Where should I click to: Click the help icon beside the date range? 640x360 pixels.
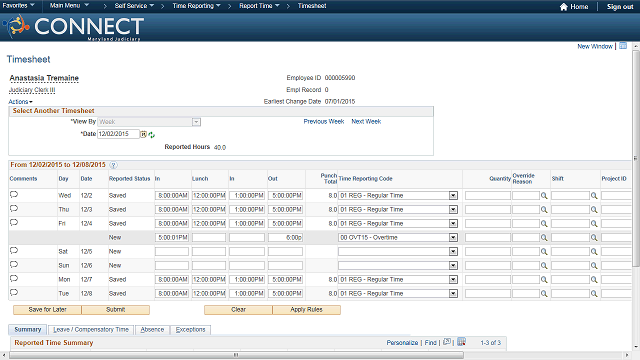pos(113,165)
